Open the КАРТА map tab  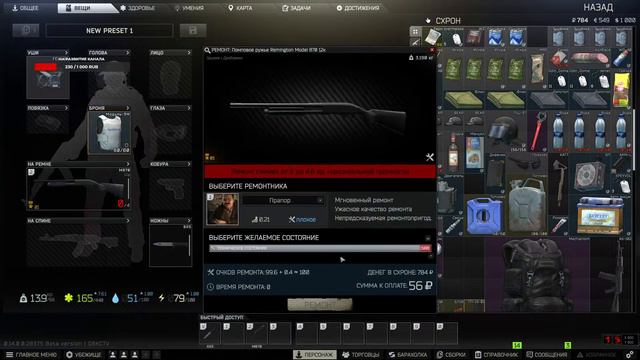tap(240, 8)
